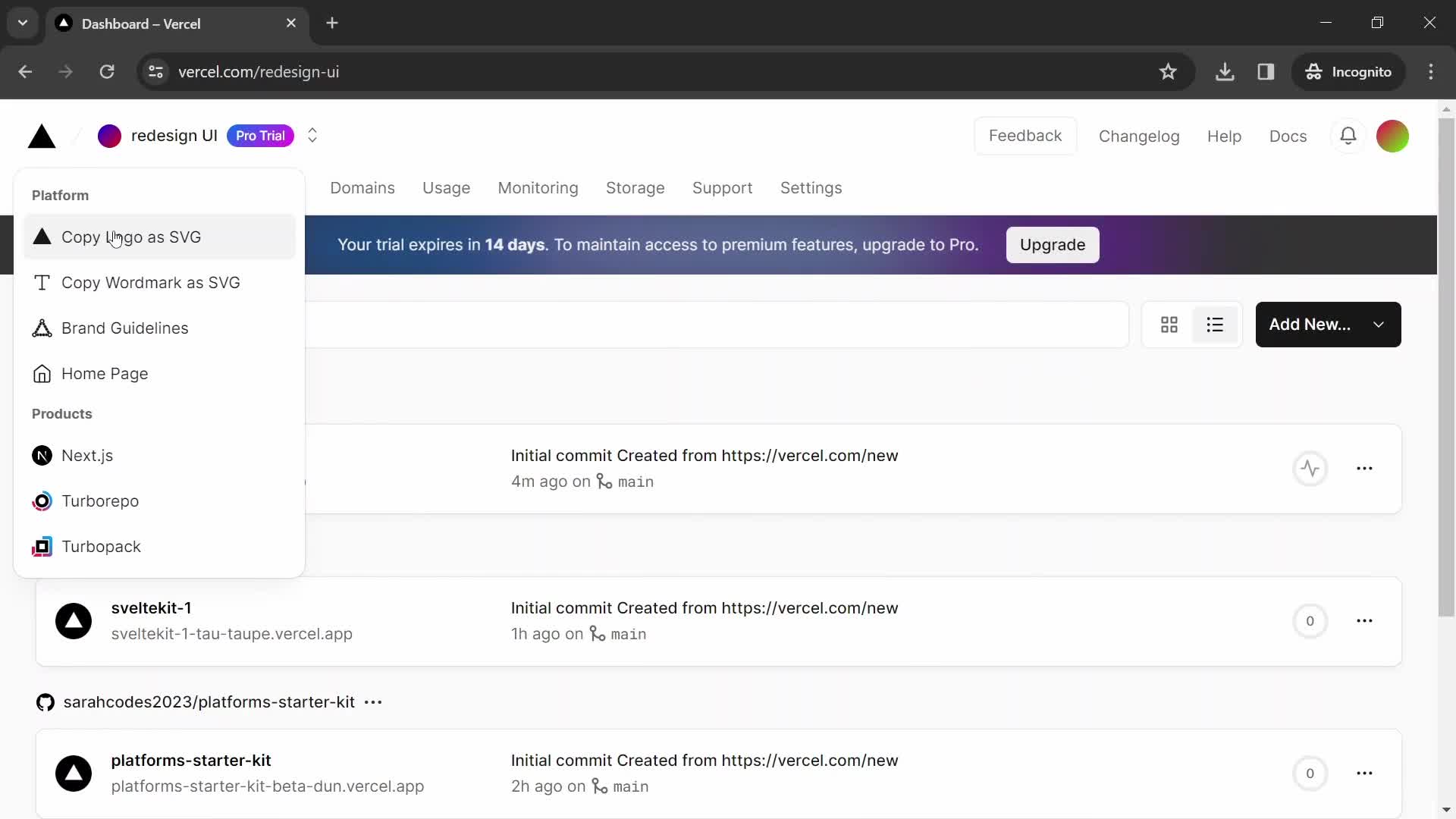The width and height of the screenshot is (1456, 819).
Task: Open the Monitoring tab
Action: 538,188
